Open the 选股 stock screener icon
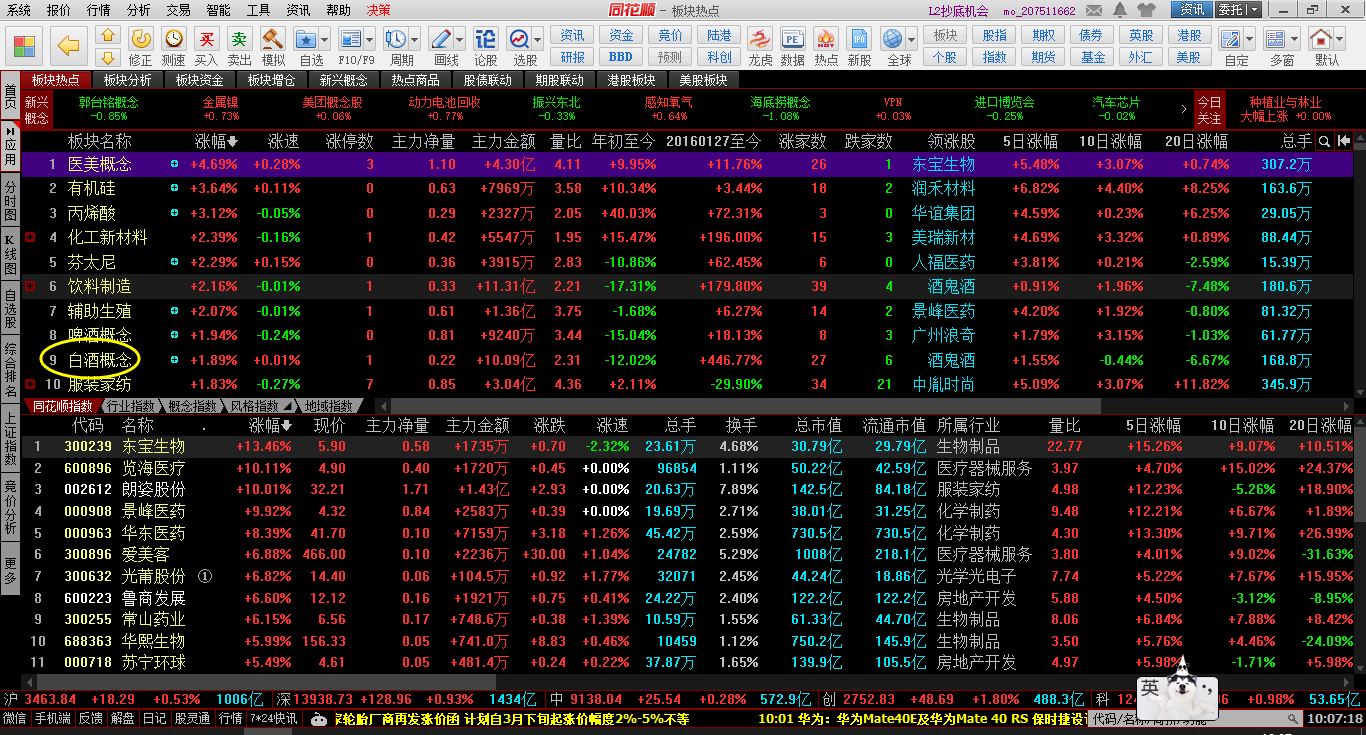Image resolution: width=1366 pixels, height=735 pixels. (520, 39)
